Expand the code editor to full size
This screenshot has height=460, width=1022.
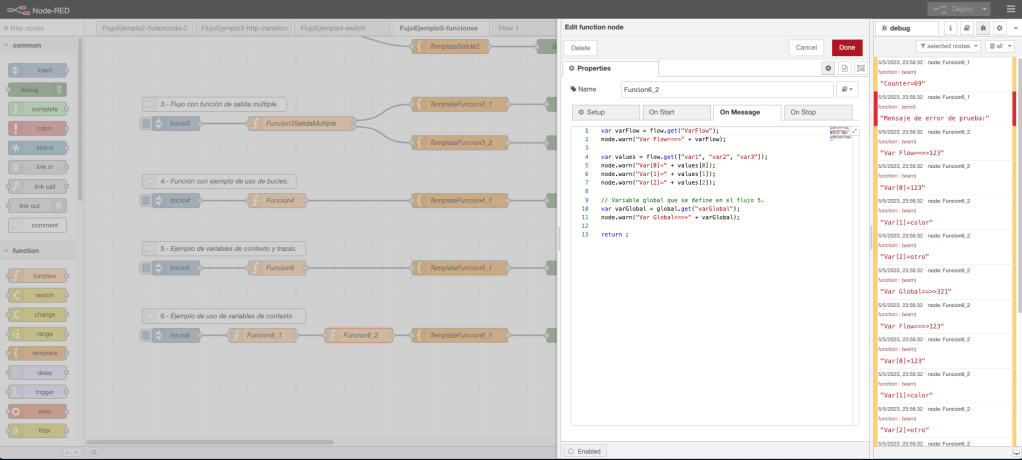click(855, 131)
